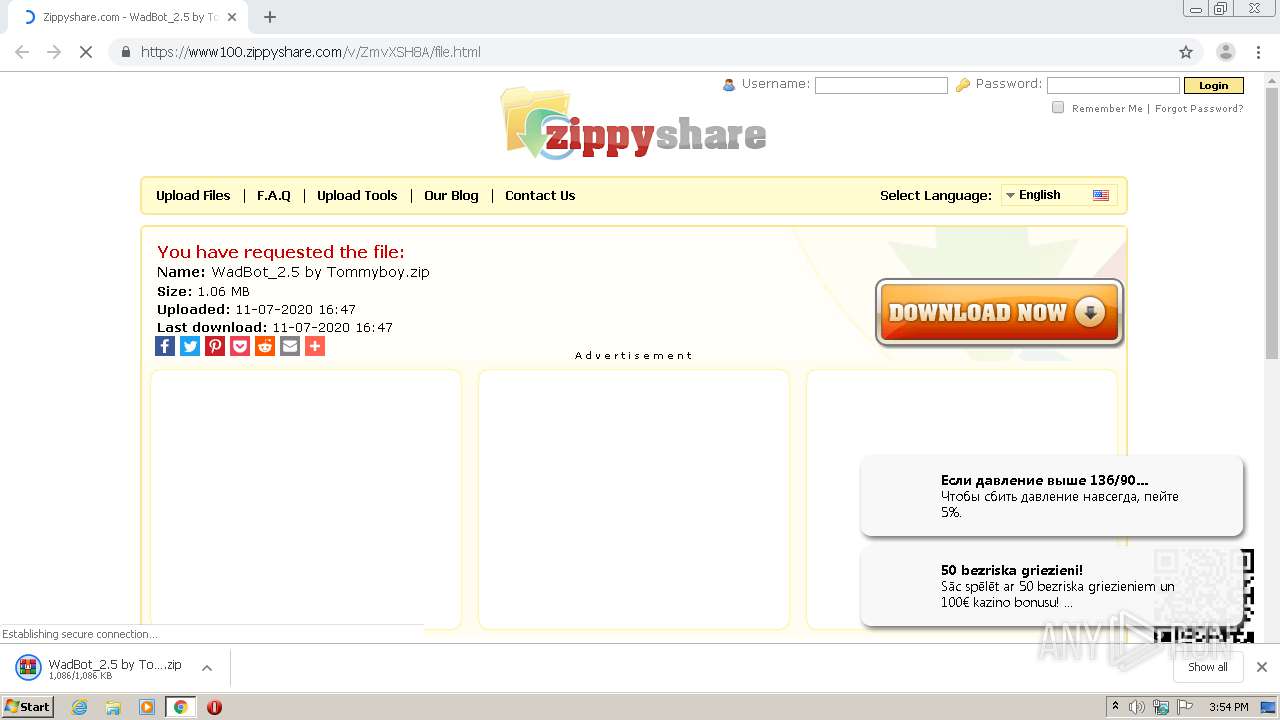
Task: Click the Zippyshare logo
Action: pyautogui.click(x=634, y=123)
